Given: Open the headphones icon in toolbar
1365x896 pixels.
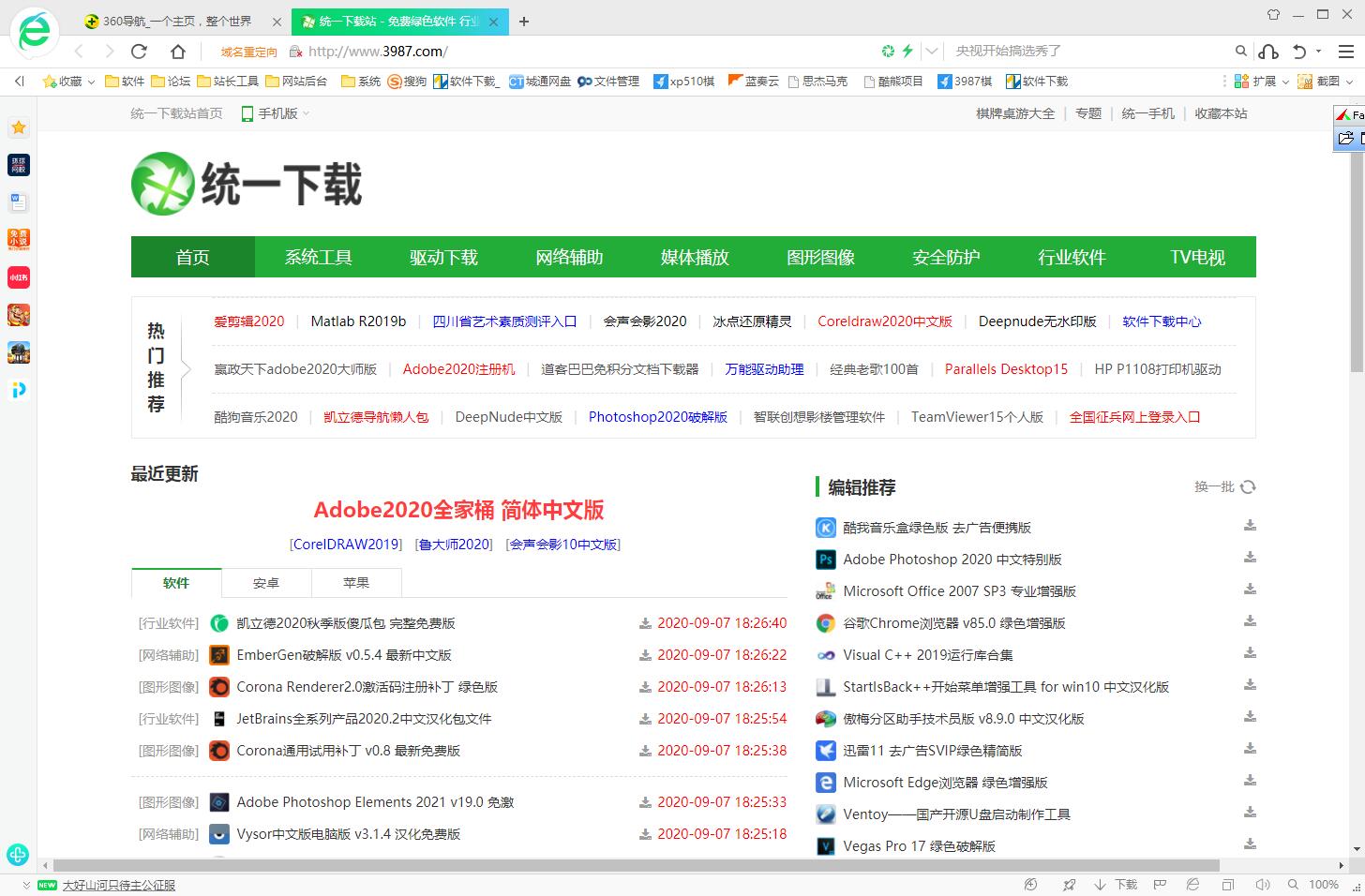Looking at the screenshot, I should (x=1268, y=52).
